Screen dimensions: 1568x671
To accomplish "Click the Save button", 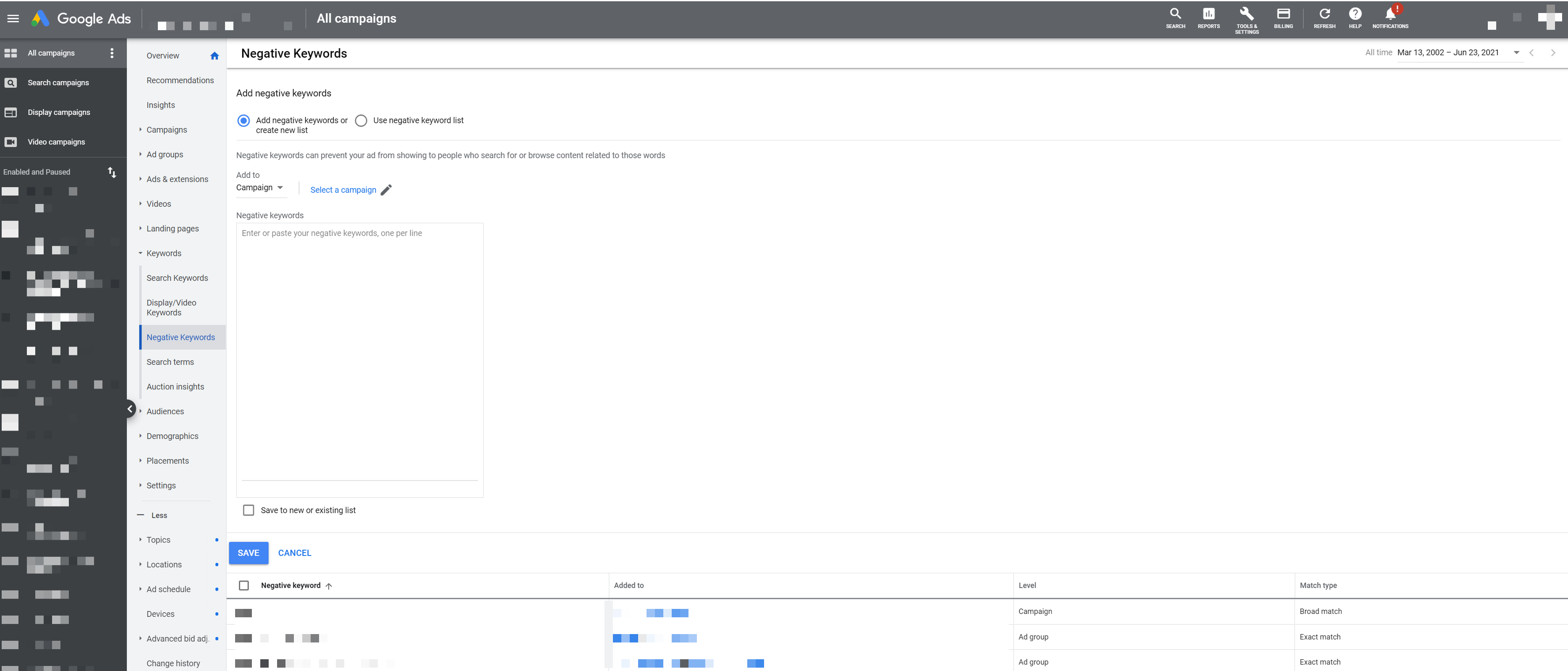I will pos(249,552).
